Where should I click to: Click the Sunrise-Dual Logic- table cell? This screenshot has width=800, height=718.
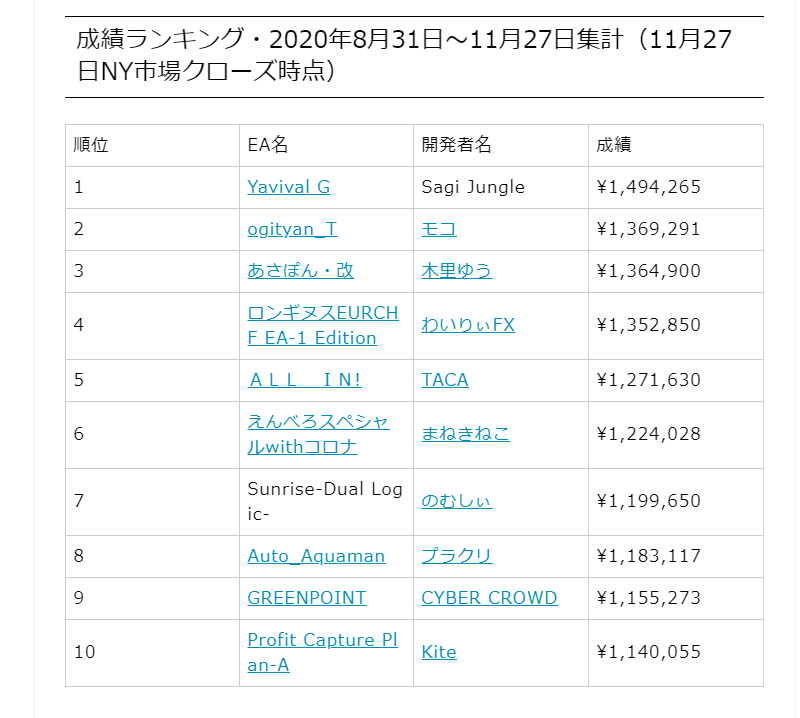325,501
